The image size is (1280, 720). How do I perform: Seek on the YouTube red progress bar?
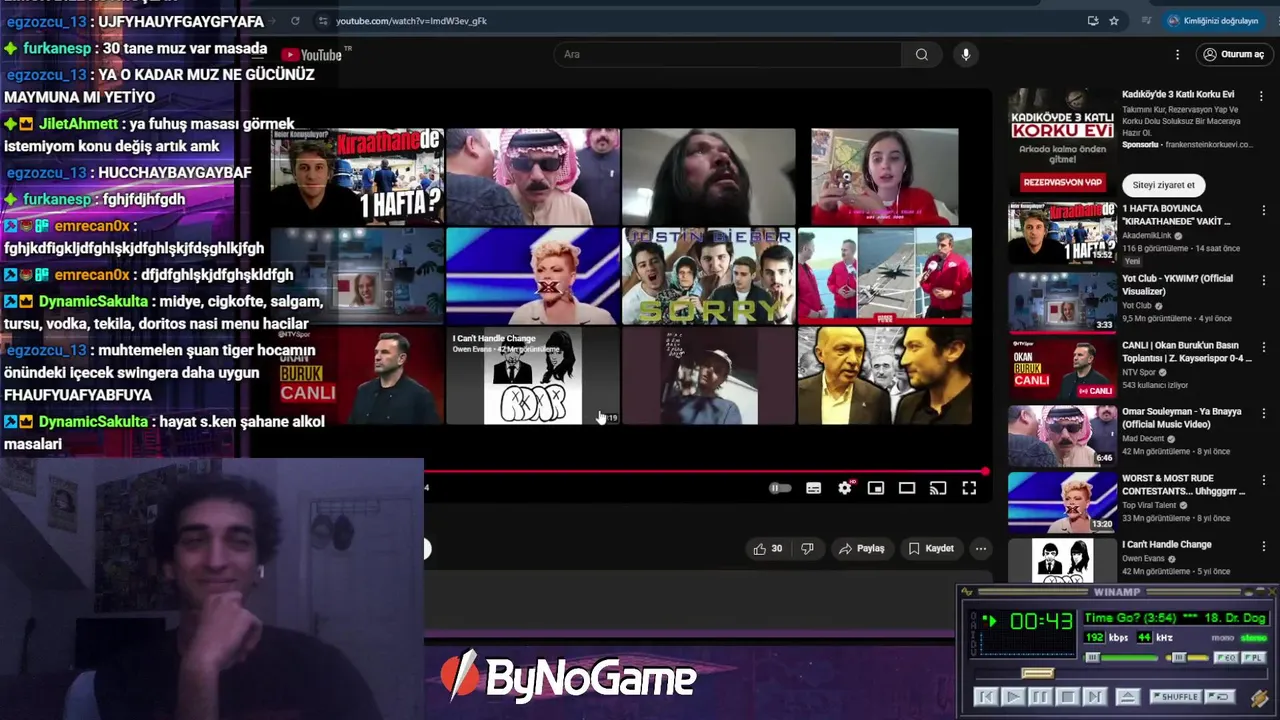(x=706, y=471)
